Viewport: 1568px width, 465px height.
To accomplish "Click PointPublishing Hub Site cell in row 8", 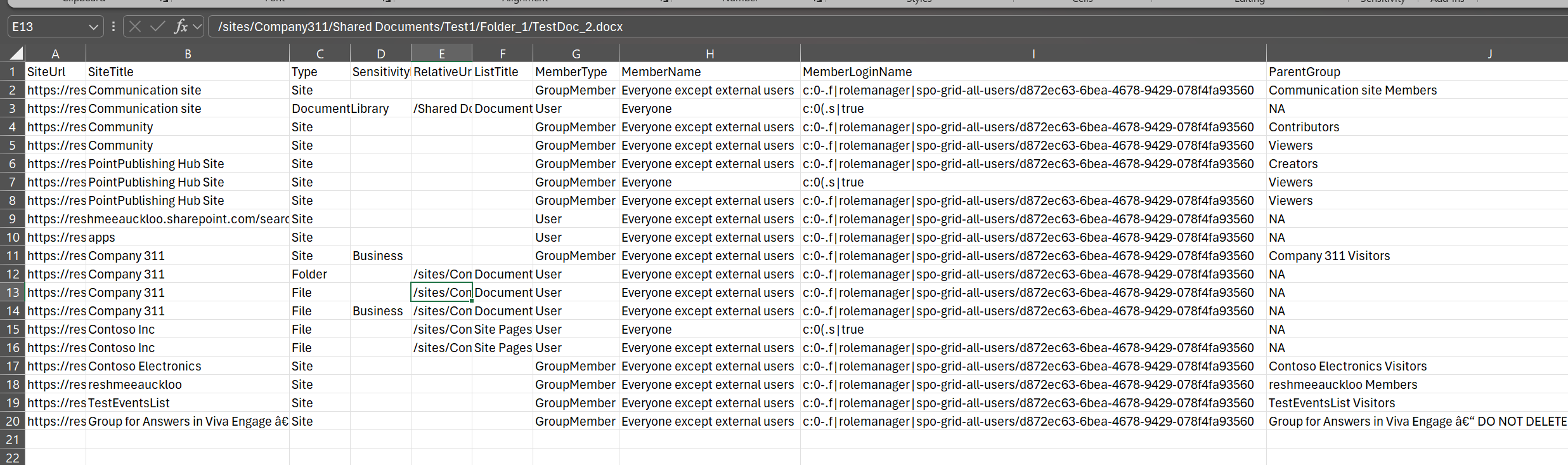I will click(188, 200).
